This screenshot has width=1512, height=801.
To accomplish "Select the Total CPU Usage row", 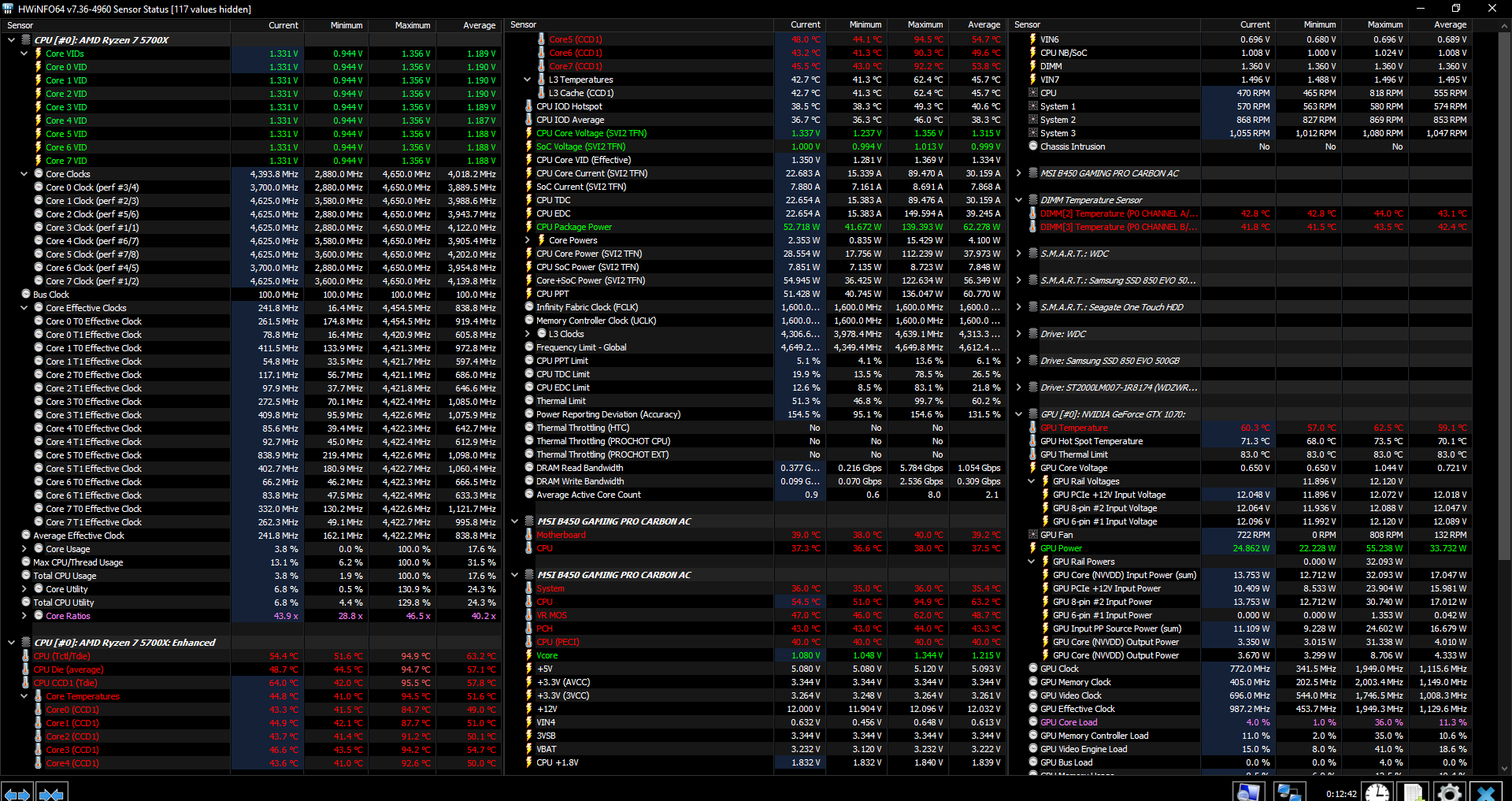I will point(251,576).
